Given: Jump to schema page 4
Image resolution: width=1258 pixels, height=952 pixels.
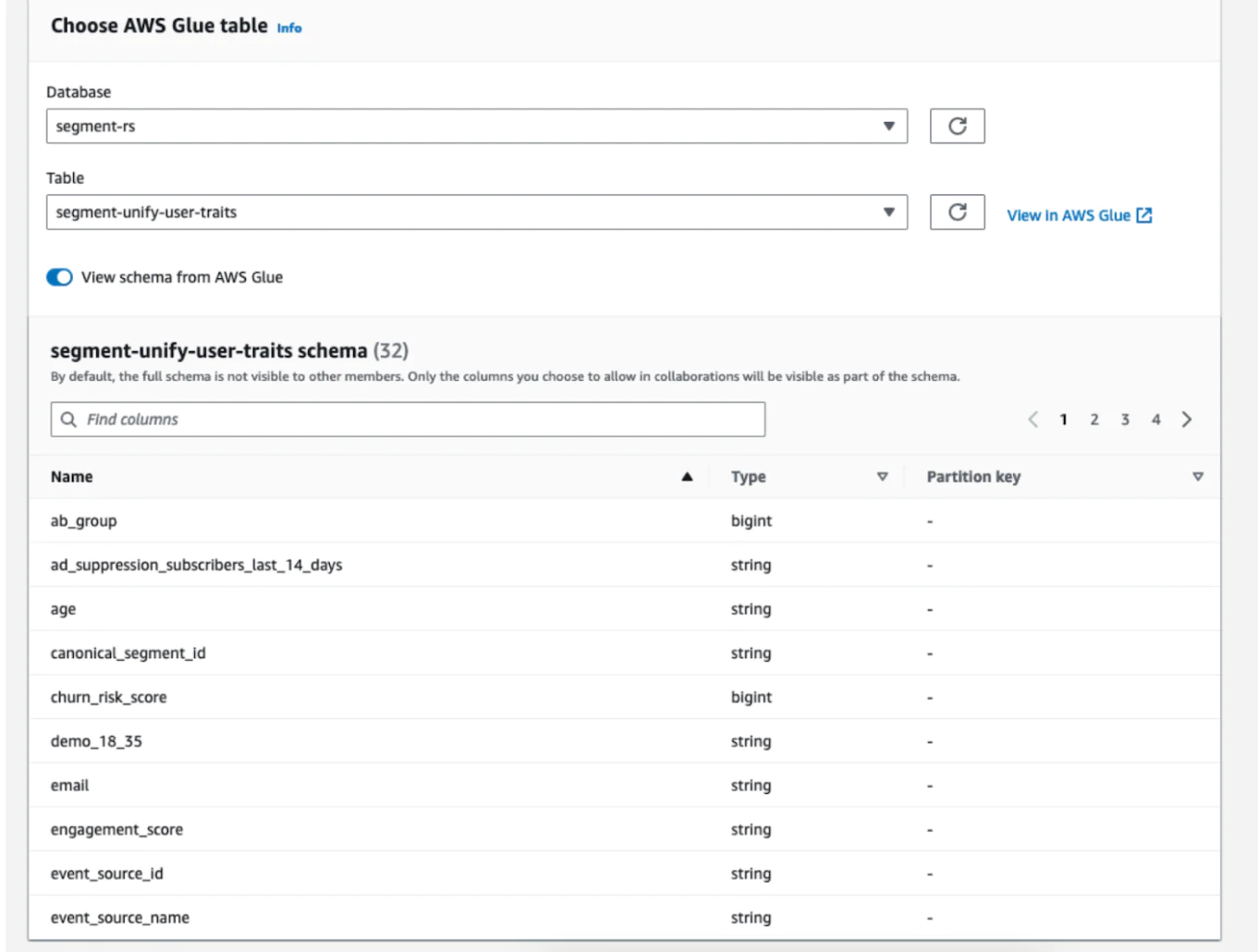Looking at the screenshot, I should point(1155,420).
